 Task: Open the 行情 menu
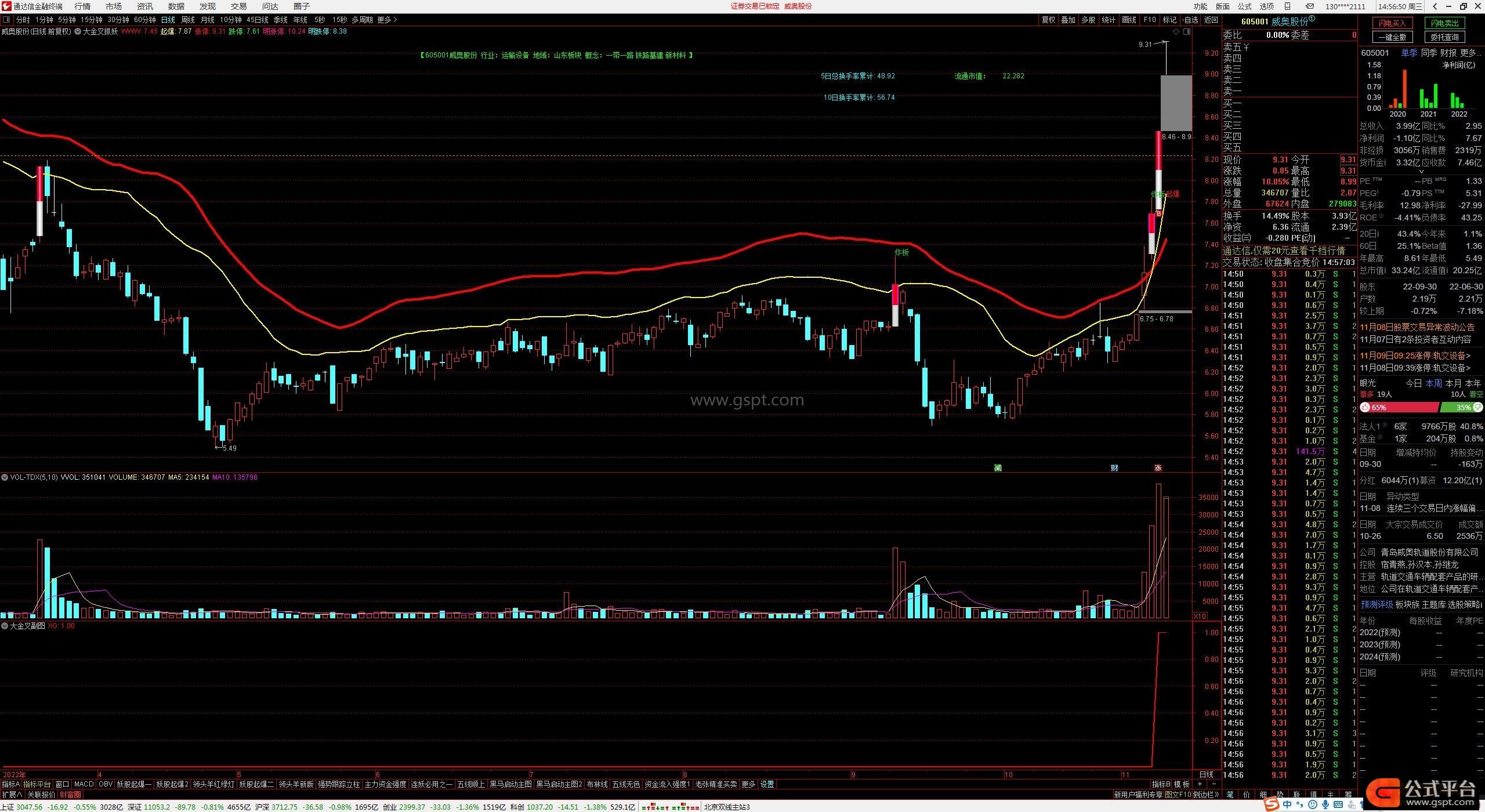(x=82, y=6)
